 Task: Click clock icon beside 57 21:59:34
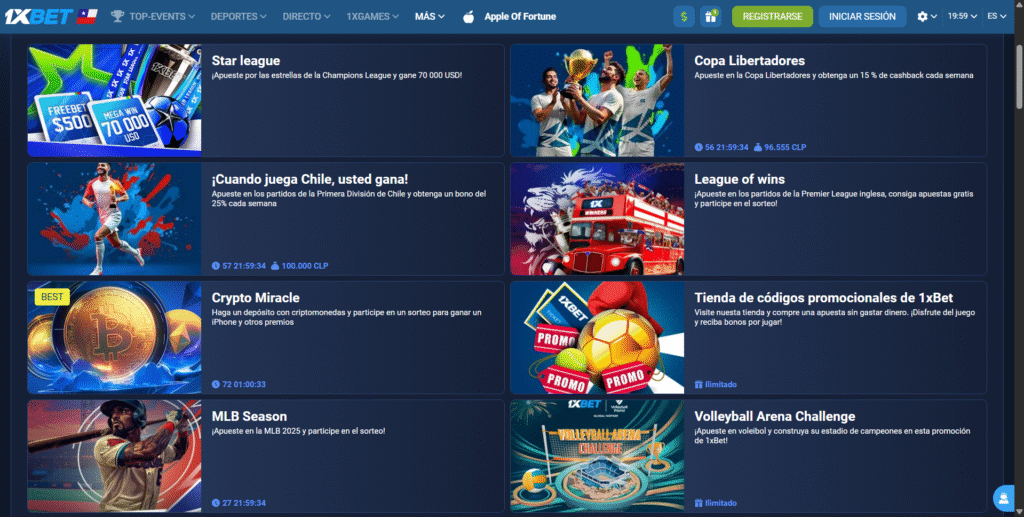click(216, 266)
